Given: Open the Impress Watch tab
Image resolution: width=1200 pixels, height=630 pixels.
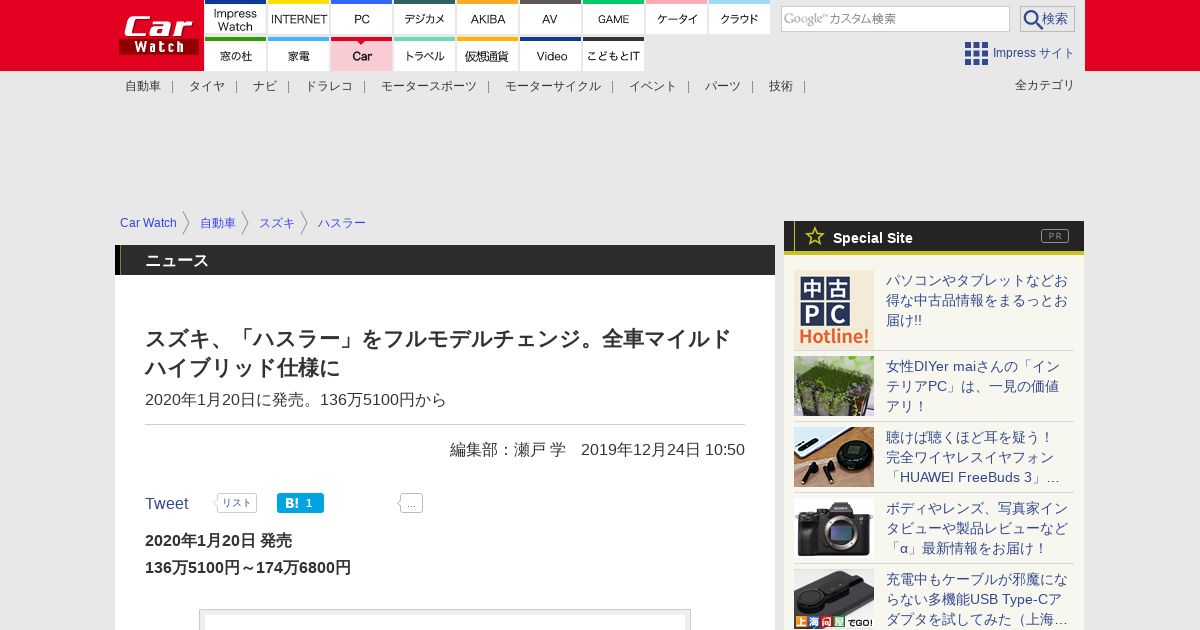Looking at the screenshot, I should point(235,17).
